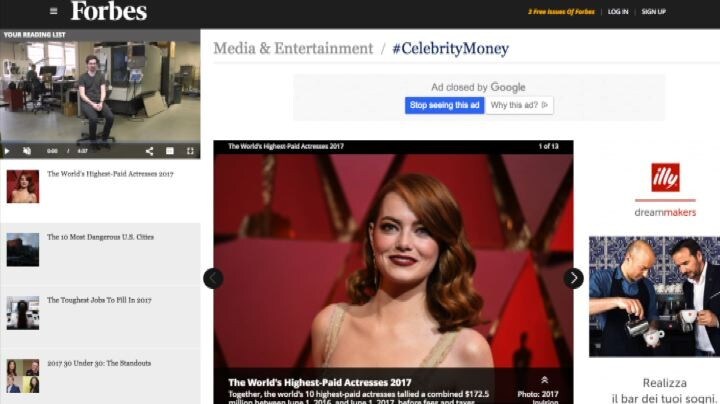720x404 pixels.
Task: Click the illy dreammakers ad logo
Action: point(665,178)
